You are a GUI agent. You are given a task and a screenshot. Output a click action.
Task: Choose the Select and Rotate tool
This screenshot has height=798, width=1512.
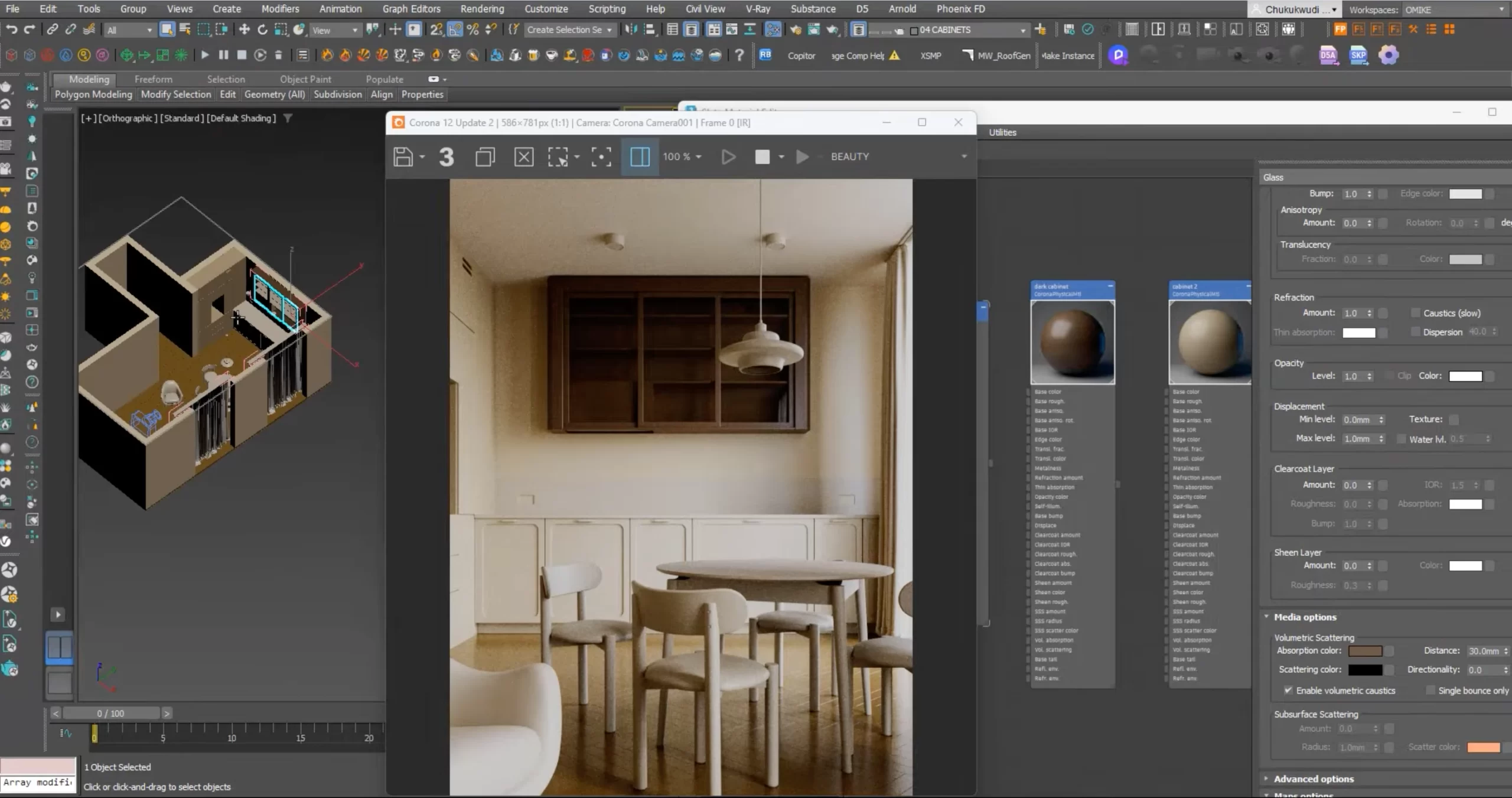pos(262,30)
